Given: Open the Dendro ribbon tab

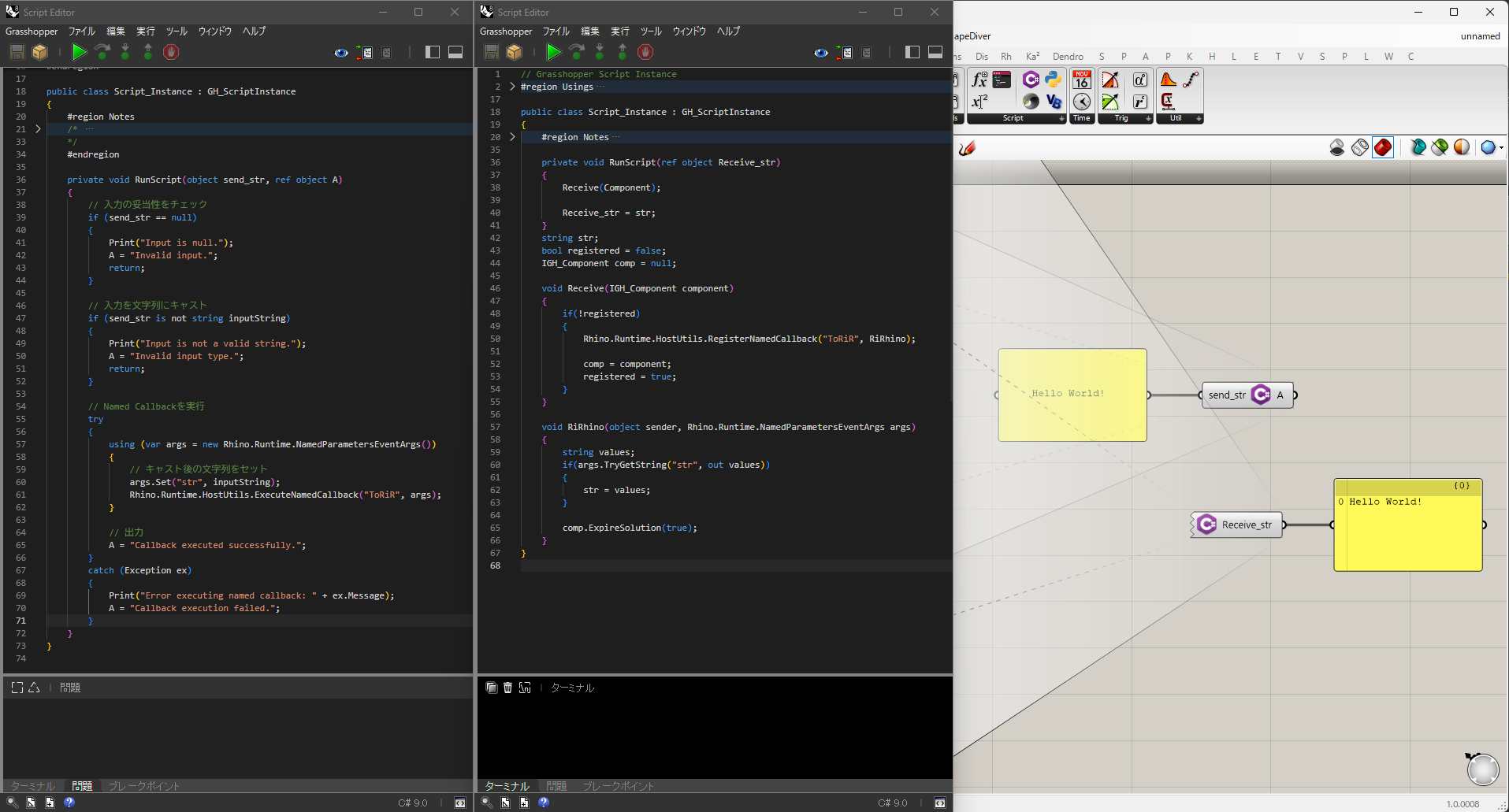Looking at the screenshot, I should point(1067,57).
